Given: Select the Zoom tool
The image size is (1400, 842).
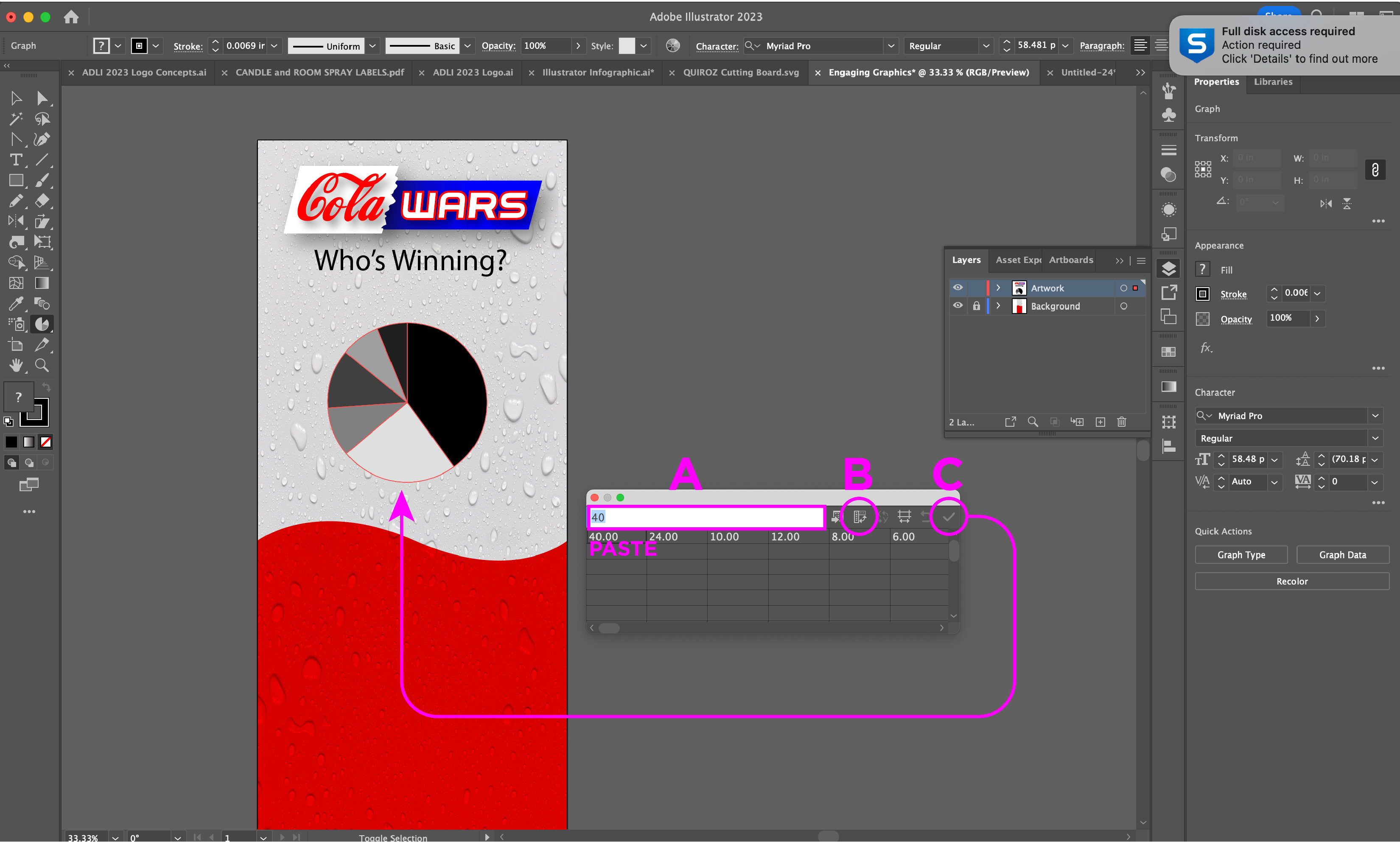Looking at the screenshot, I should pyautogui.click(x=42, y=365).
